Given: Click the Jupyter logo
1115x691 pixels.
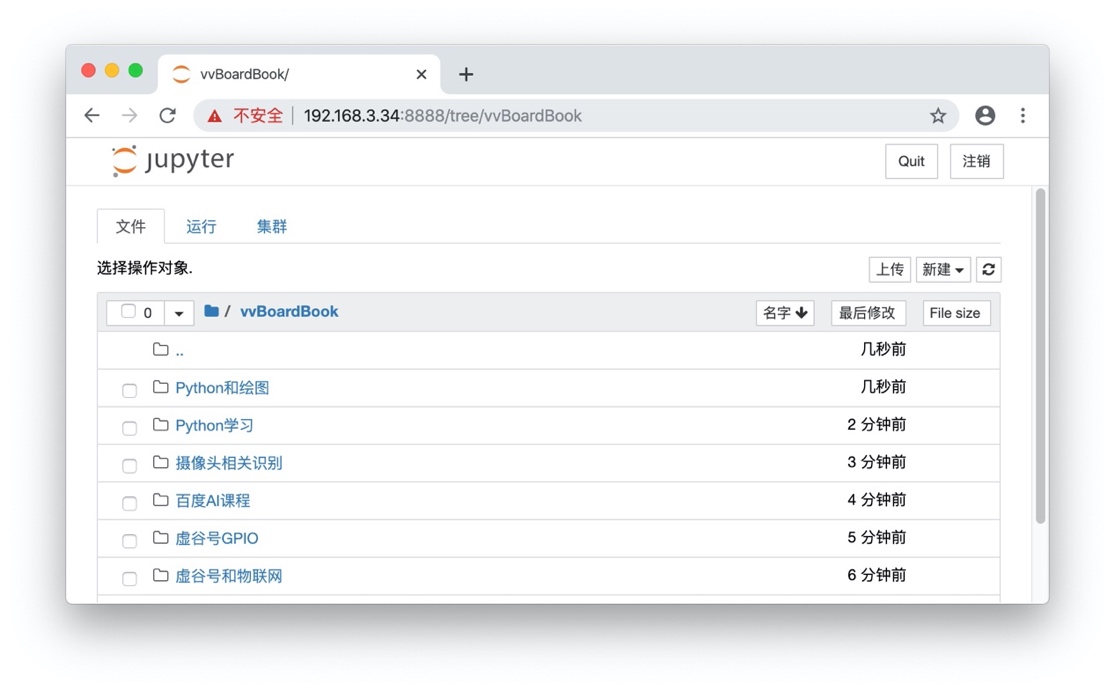Looking at the screenshot, I should [173, 161].
